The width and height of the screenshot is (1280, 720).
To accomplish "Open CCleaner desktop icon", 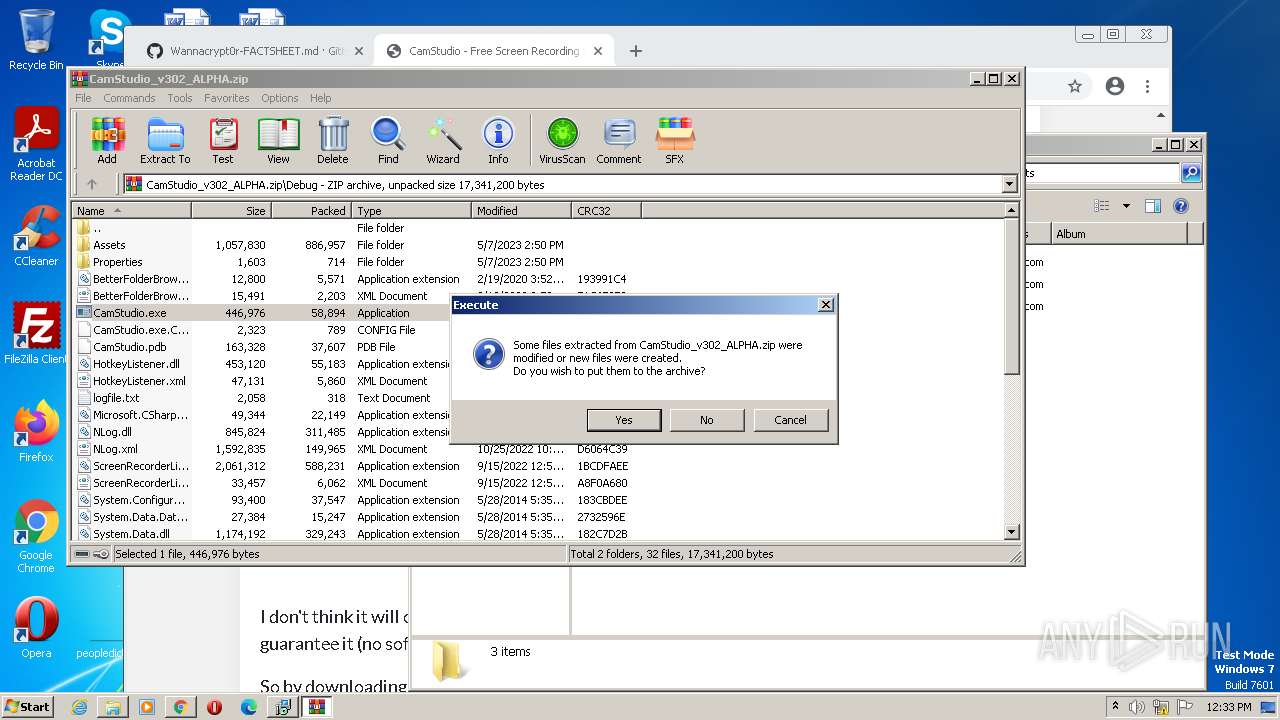I will click(36, 236).
